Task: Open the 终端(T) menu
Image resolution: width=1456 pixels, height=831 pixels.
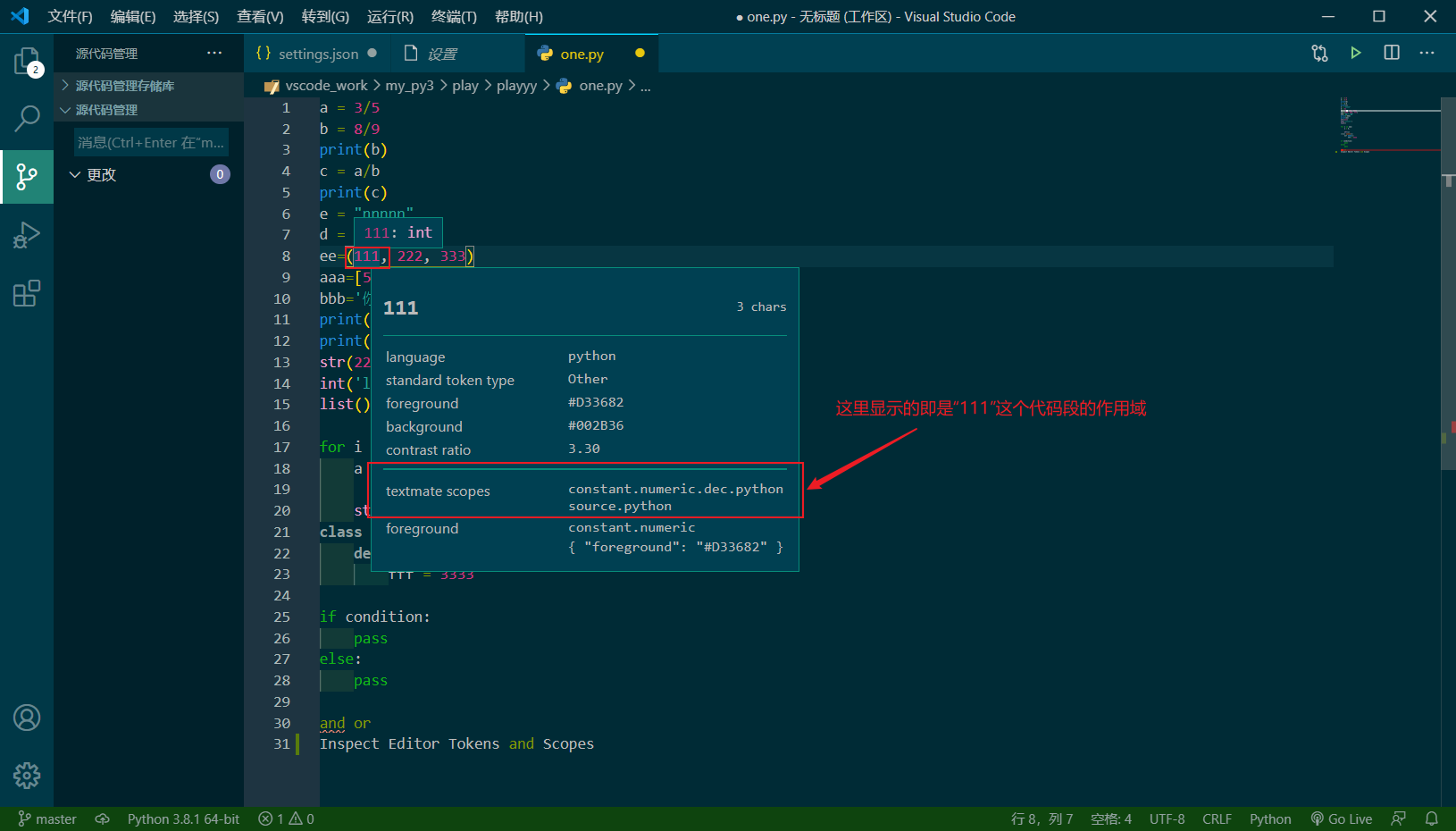Action: 454,16
